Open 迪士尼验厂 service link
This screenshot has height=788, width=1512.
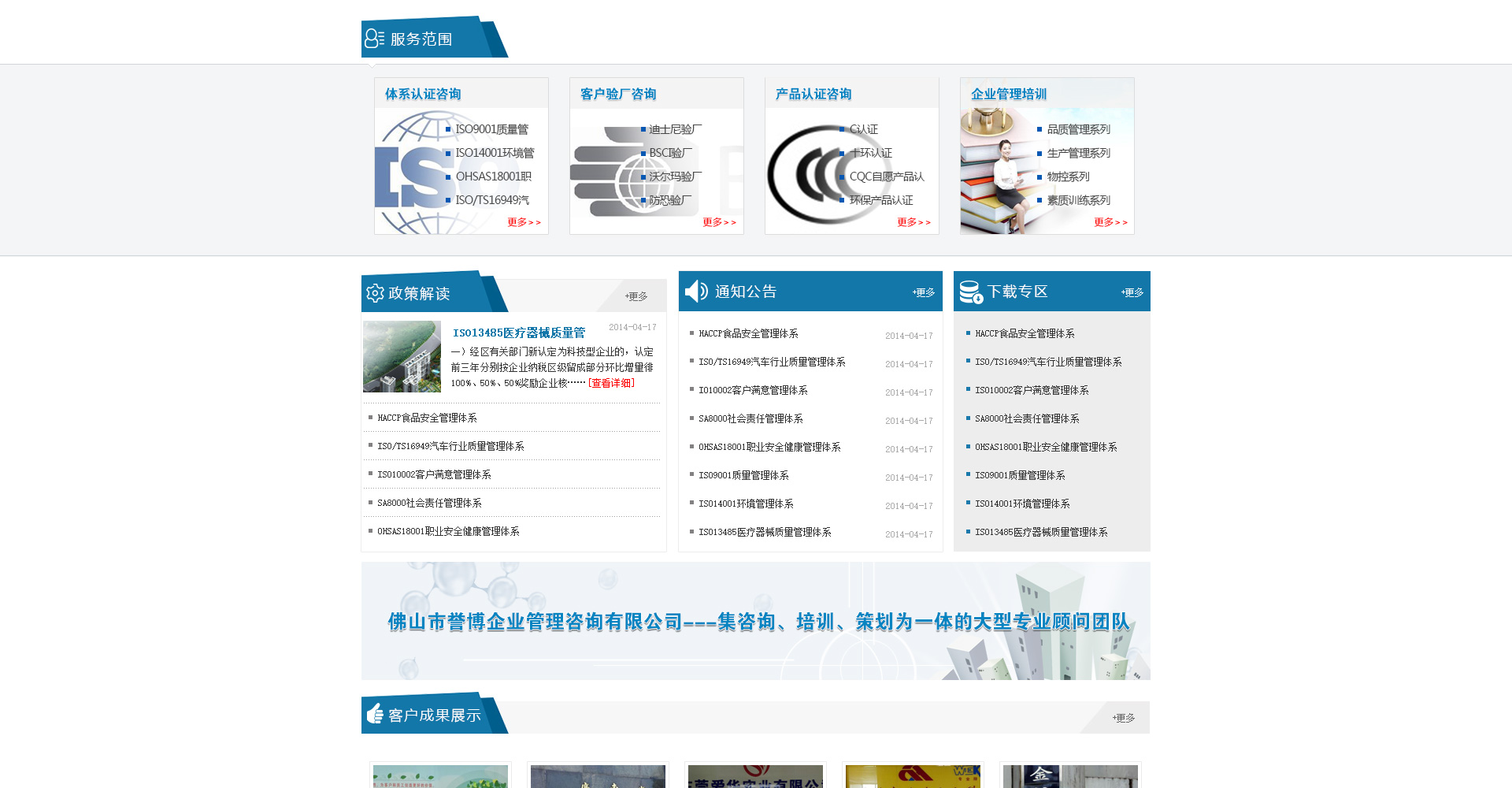click(x=675, y=129)
